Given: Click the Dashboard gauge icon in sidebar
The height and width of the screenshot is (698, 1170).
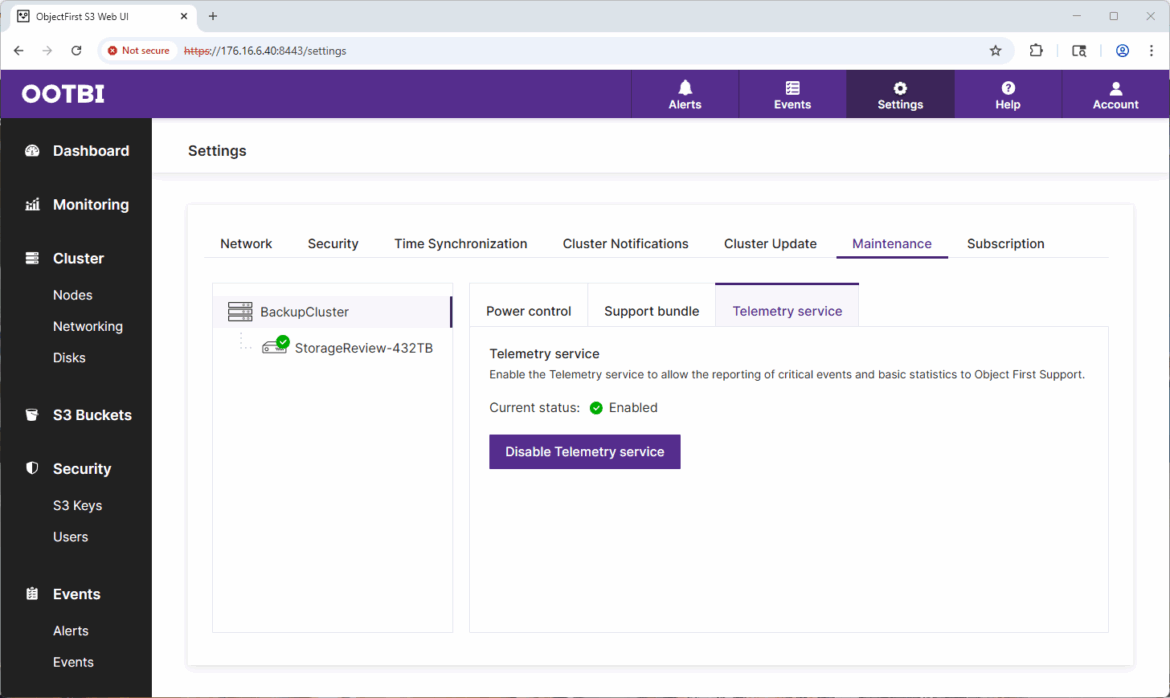Looking at the screenshot, I should pyautogui.click(x=32, y=151).
